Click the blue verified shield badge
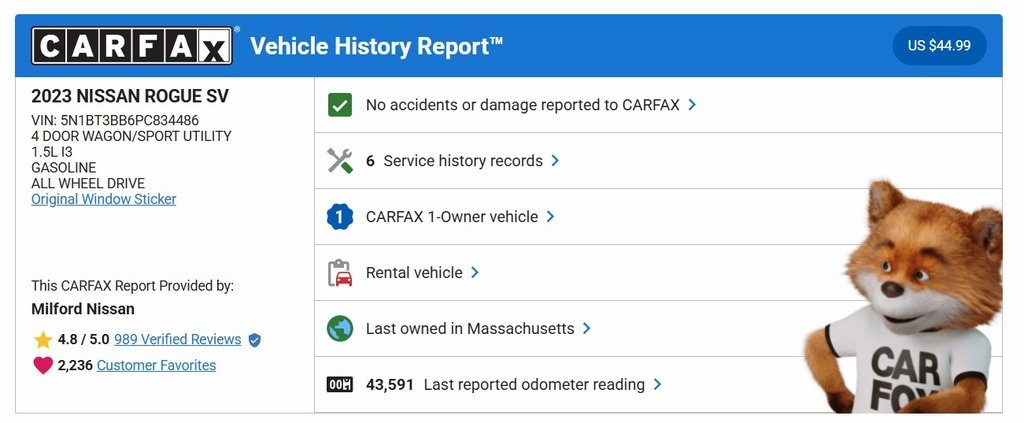 (x=254, y=340)
